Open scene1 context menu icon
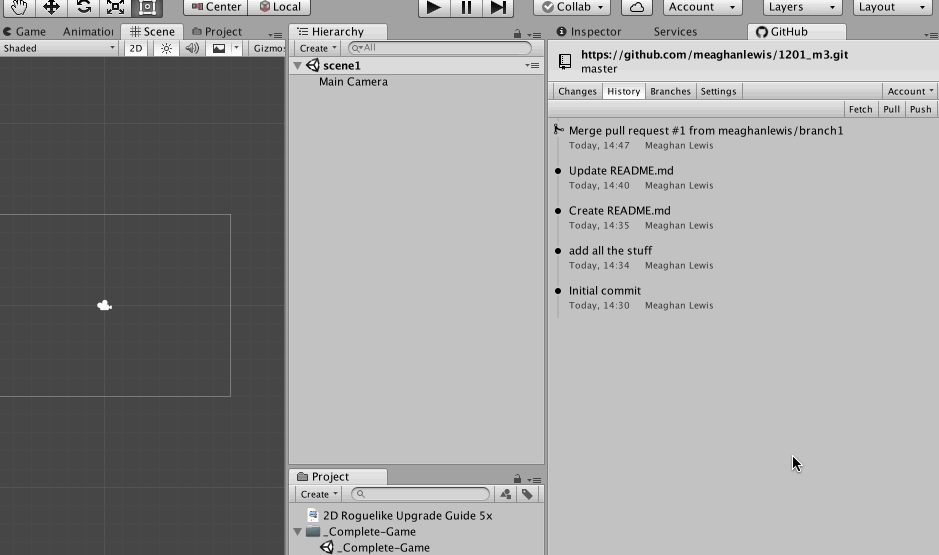 coord(532,65)
